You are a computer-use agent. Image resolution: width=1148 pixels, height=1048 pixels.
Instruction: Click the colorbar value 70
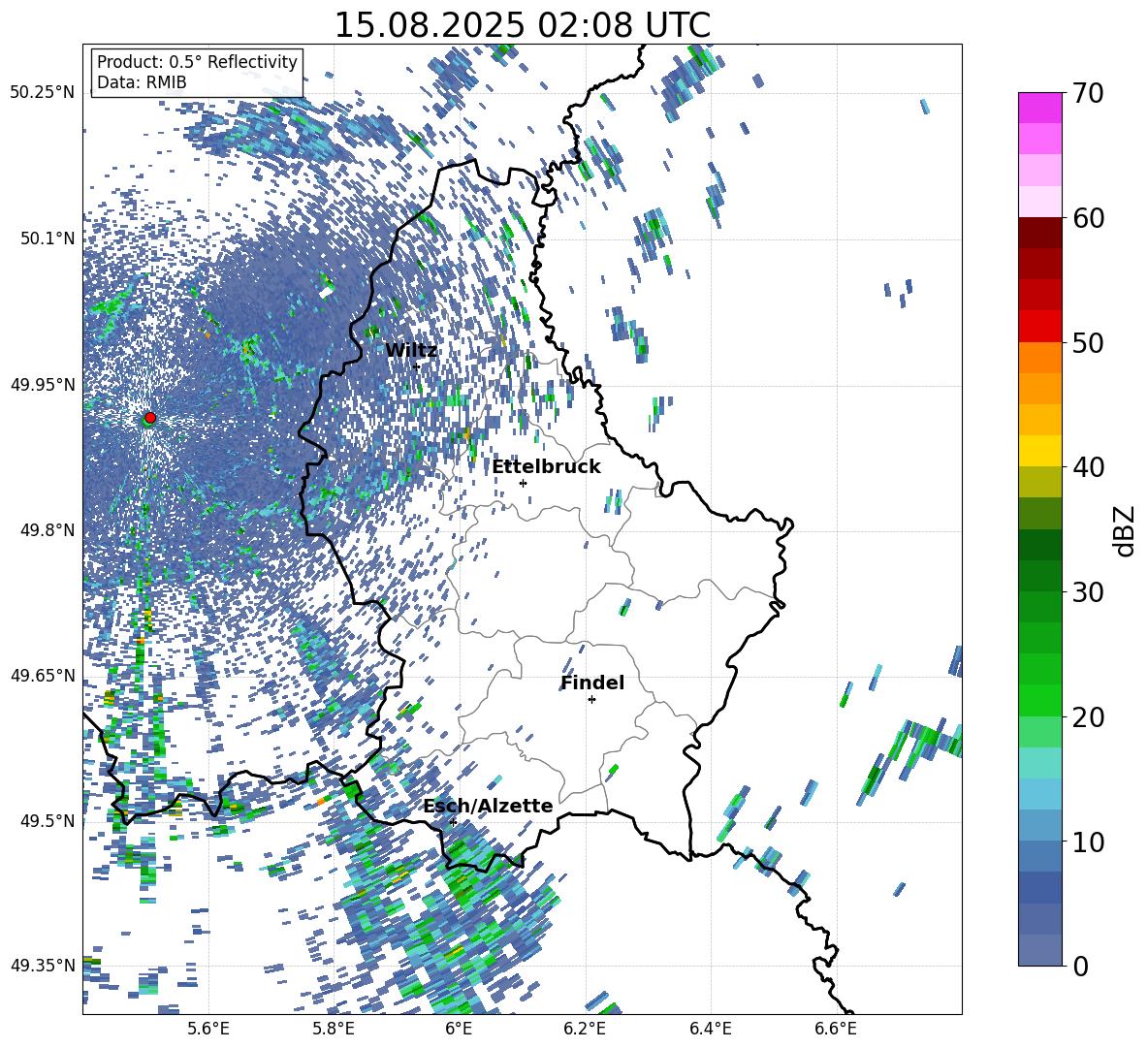tap(1088, 93)
